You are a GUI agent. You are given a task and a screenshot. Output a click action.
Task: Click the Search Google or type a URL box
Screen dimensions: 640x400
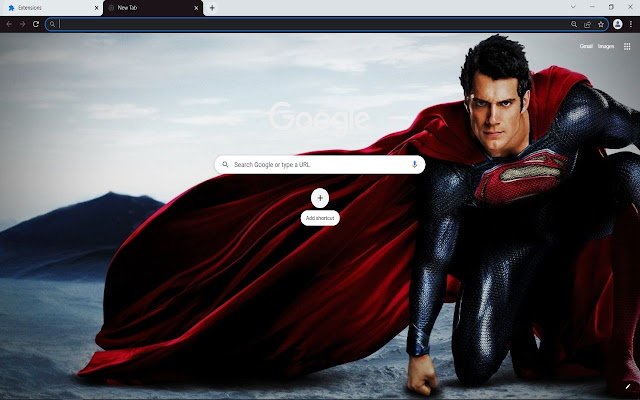coord(320,164)
